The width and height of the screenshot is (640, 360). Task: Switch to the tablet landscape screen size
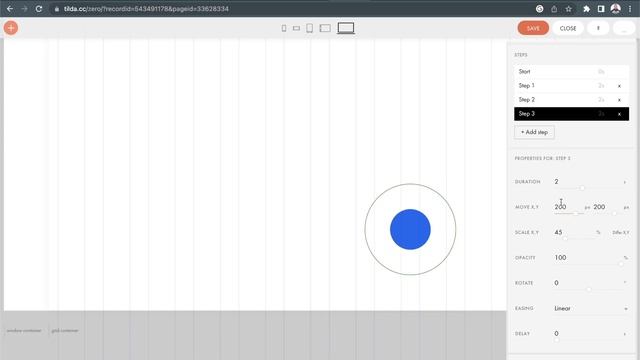pos(325,28)
